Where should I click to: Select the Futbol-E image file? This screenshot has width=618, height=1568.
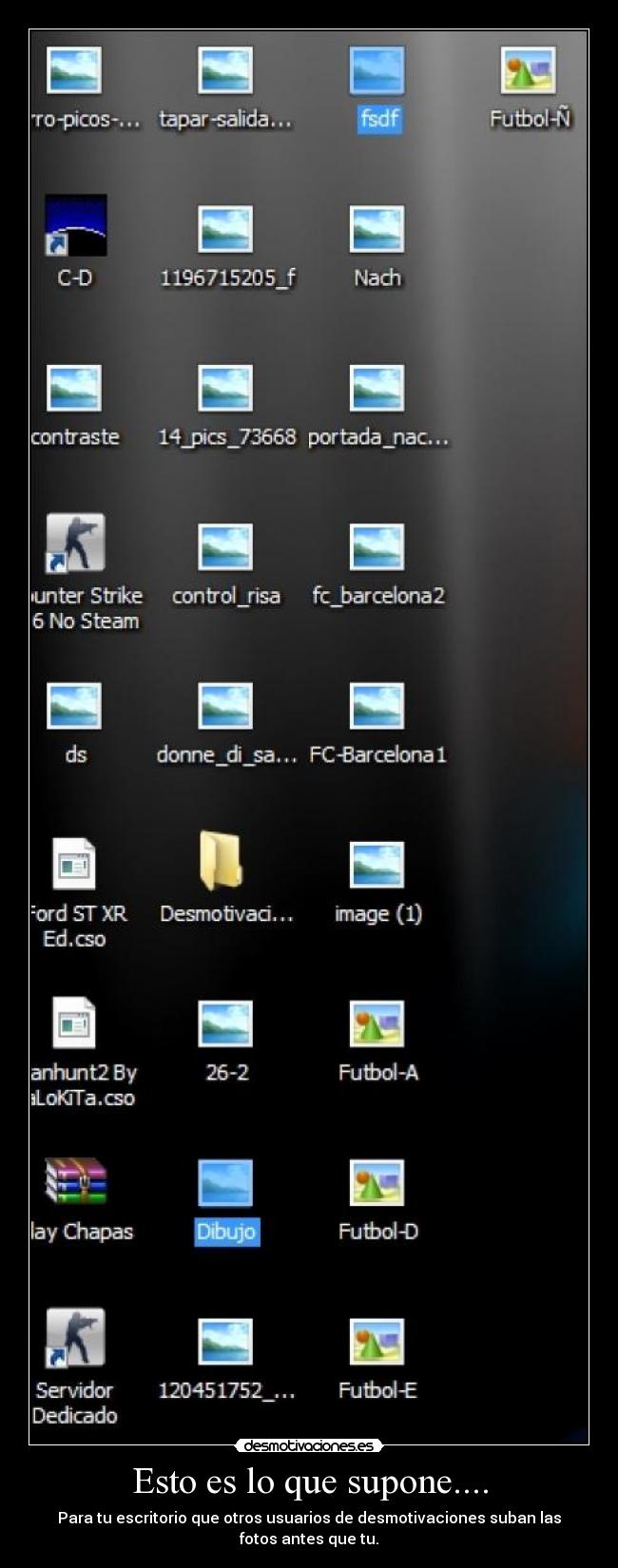click(x=377, y=1342)
